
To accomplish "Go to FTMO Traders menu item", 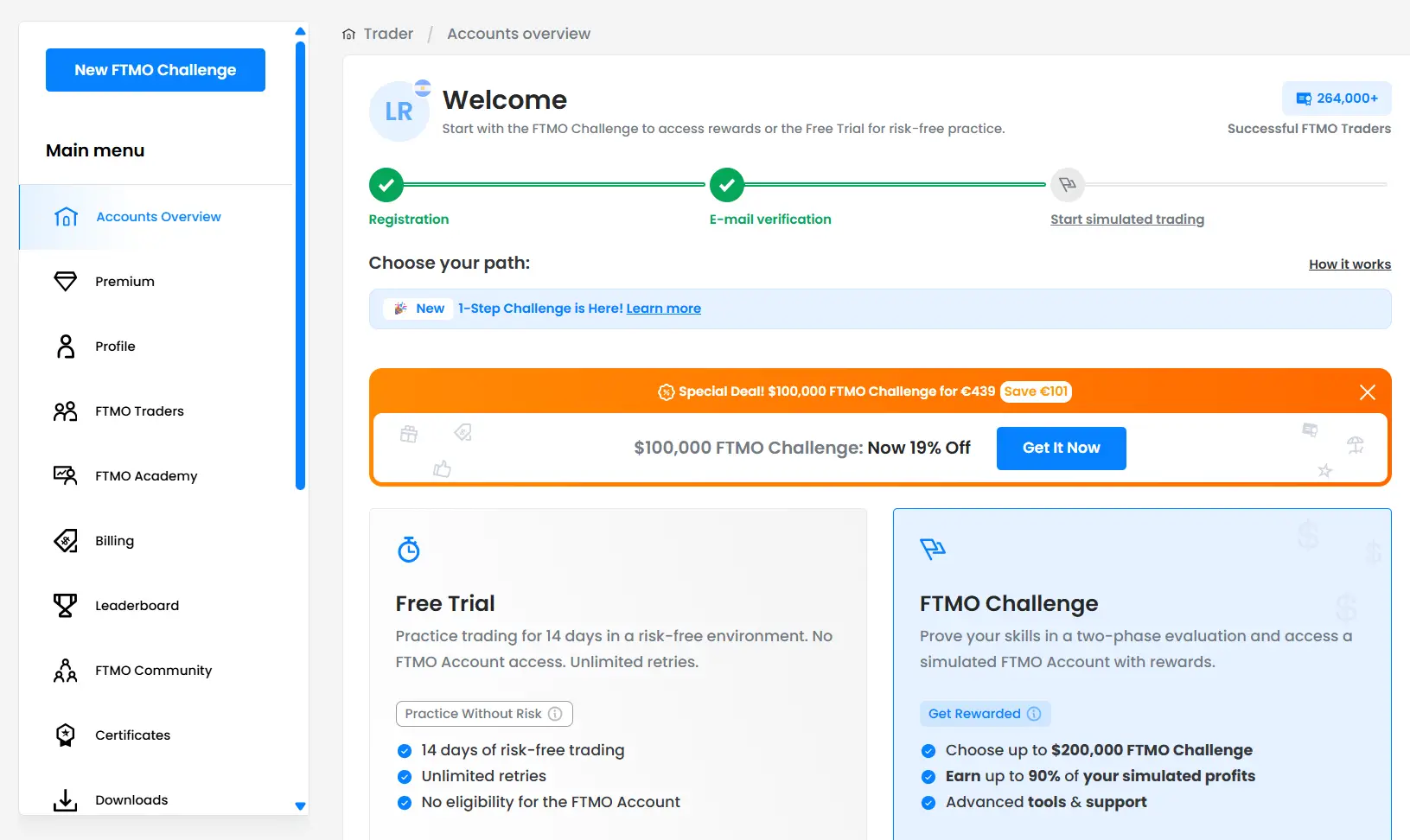I will [156, 411].
